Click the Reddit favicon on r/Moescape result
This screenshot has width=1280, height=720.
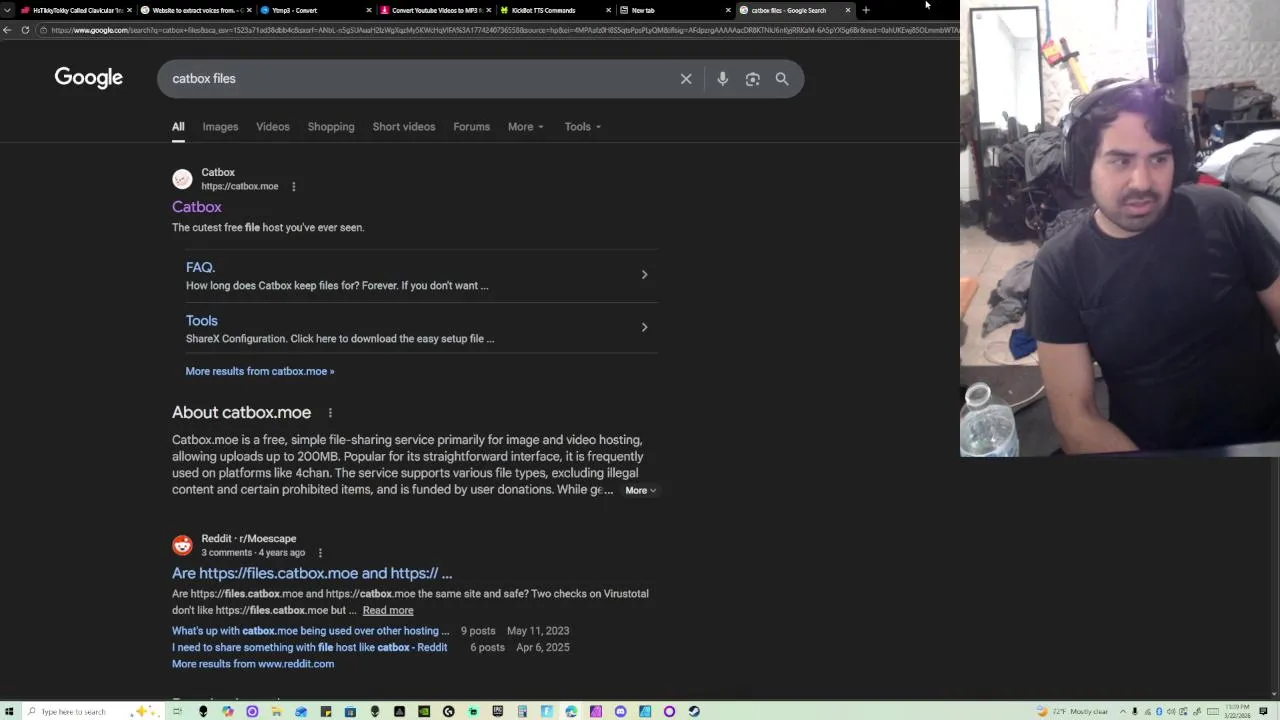(182, 545)
